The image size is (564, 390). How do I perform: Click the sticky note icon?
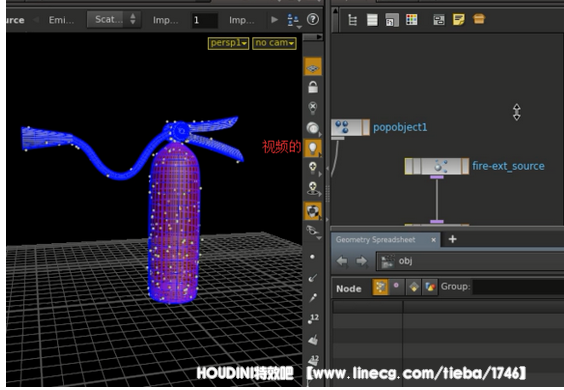point(459,19)
